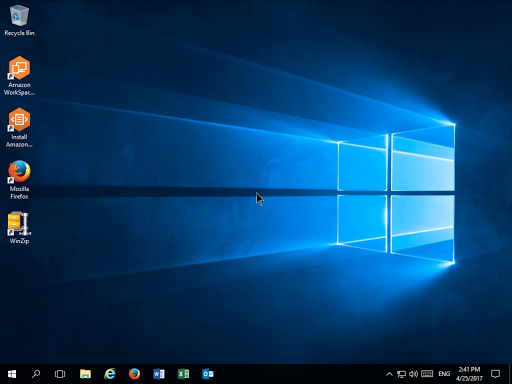512x384 pixels.
Task: Select the WinZip desktop shortcut
Action: 19,228
